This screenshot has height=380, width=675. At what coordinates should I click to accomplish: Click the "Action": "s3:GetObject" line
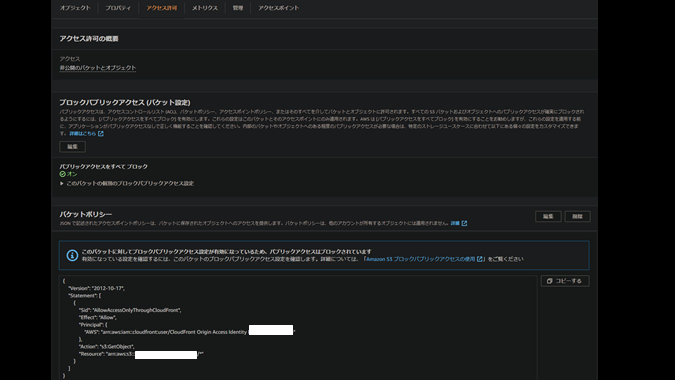pos(106,347)
